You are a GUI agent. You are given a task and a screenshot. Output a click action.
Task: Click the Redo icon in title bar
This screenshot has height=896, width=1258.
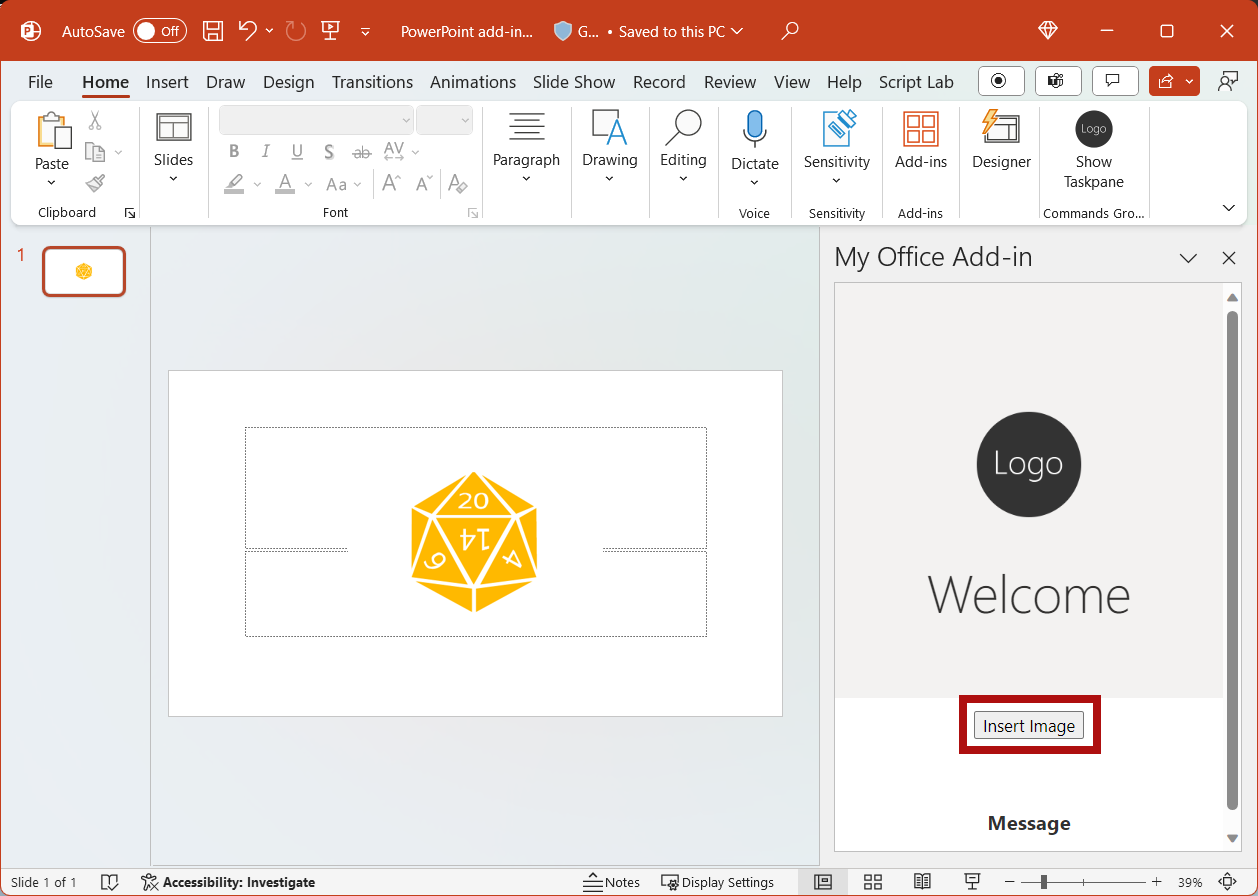click(x=296, y=31)
